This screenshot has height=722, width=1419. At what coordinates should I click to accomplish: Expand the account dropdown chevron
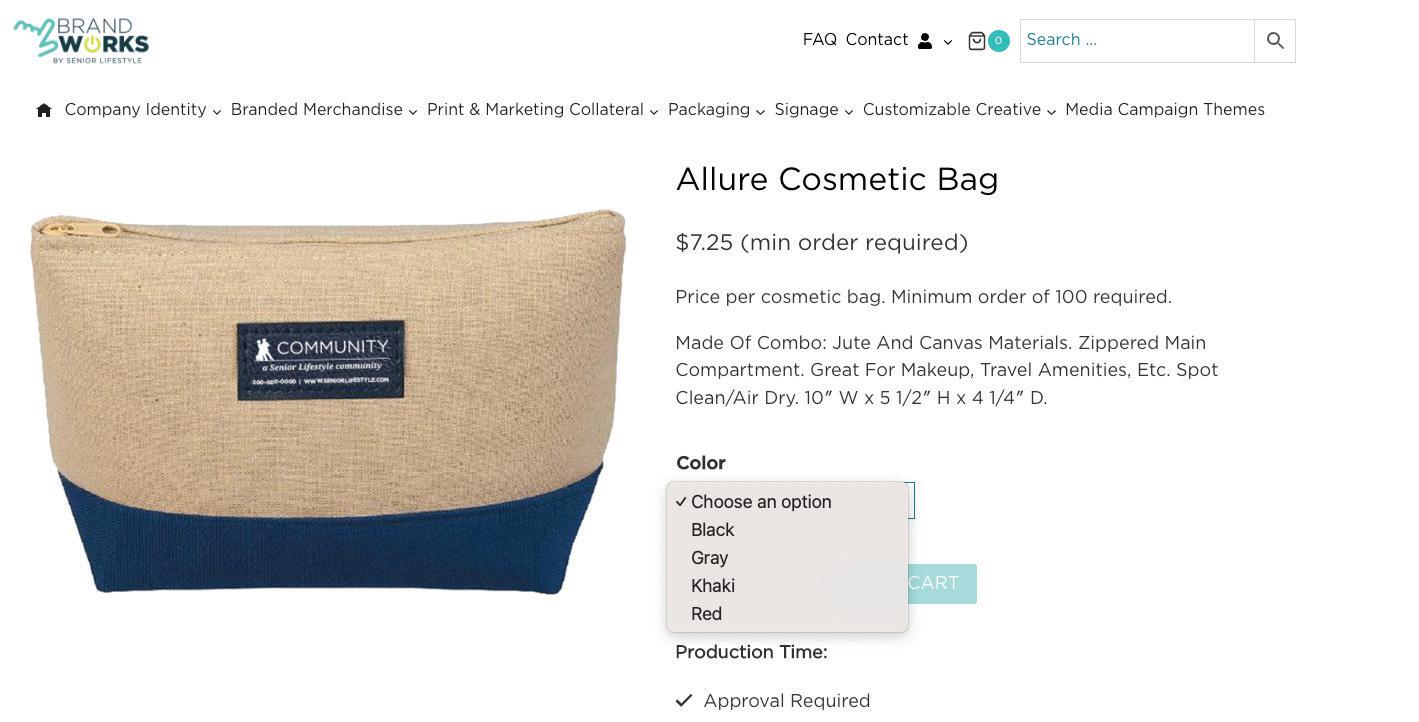click(948, 42)
